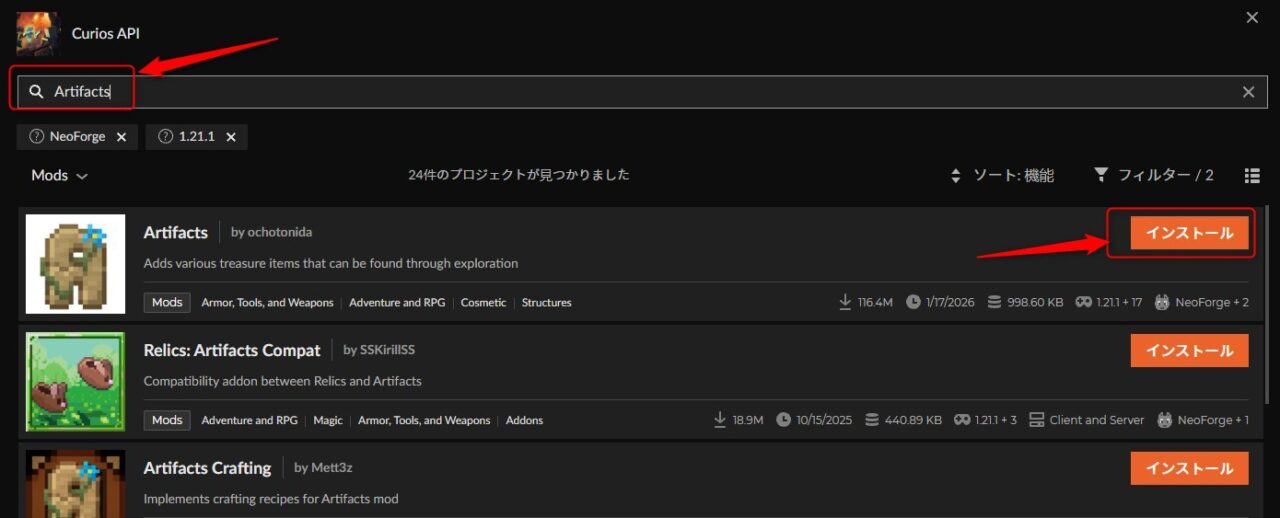The height and width of the screenshot is (518, 1280).
Task: Click the NeoForge + 2 loader icon
Action: (1162, 302)
